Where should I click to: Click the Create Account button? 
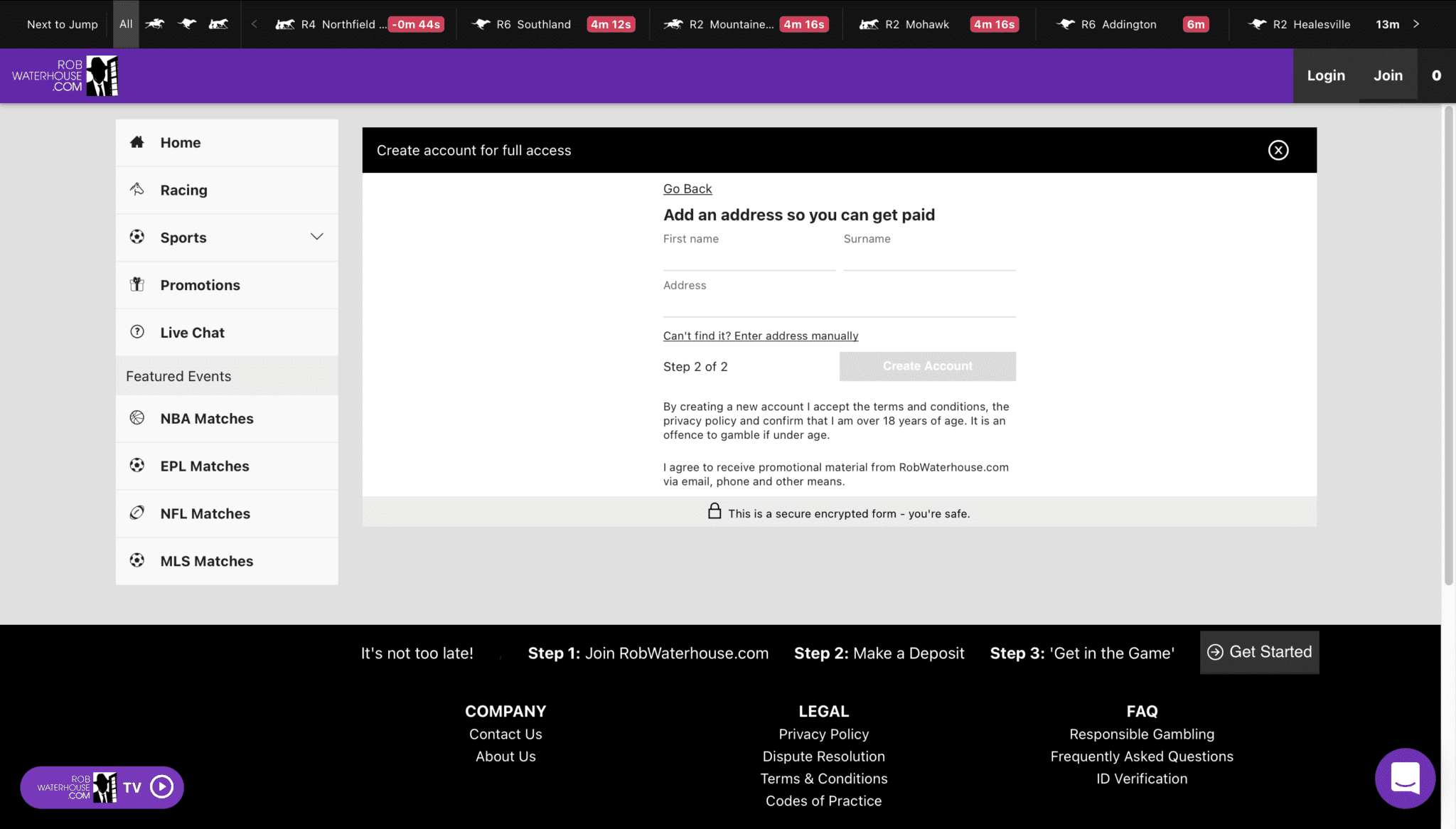click(x=927, y=366)
